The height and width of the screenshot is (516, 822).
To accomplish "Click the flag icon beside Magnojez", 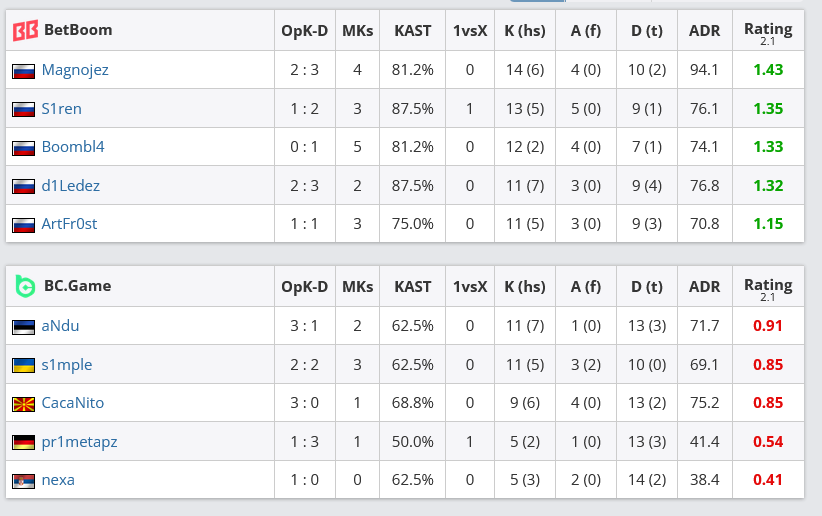I will [23, 71].
